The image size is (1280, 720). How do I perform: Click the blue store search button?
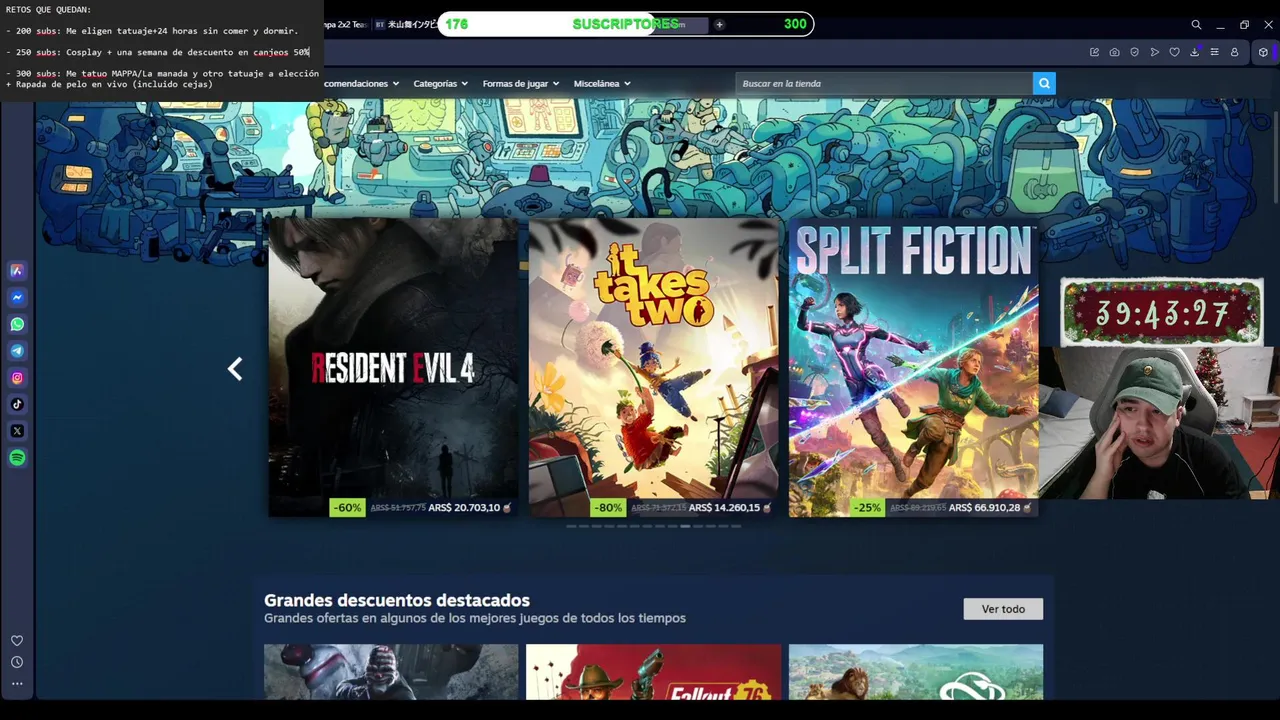(1044, 83)
